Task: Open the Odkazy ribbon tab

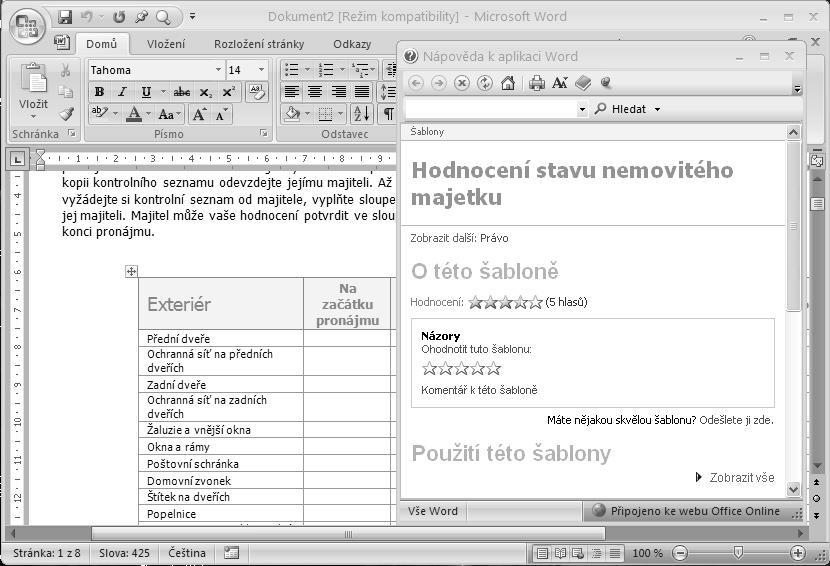Action: pos(352,44)
